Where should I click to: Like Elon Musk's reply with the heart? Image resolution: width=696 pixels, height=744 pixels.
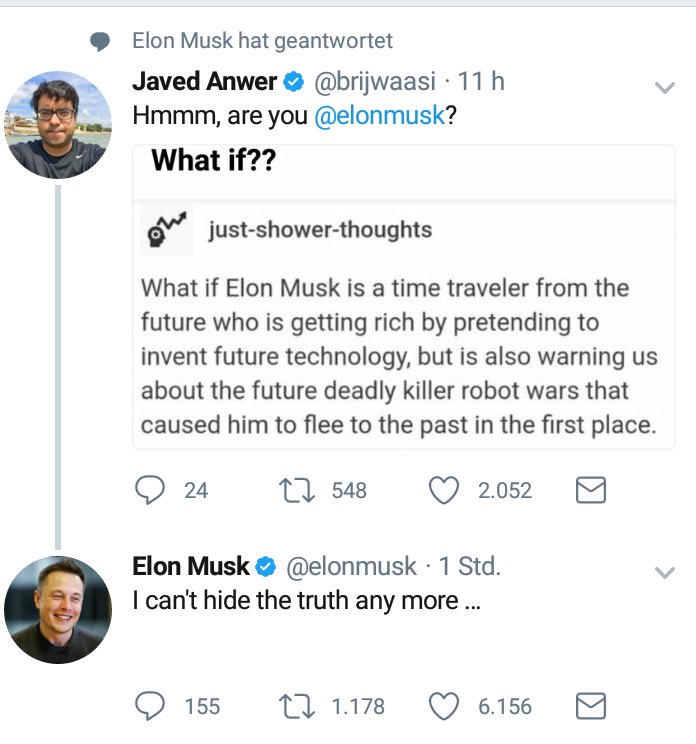[443, 706]
